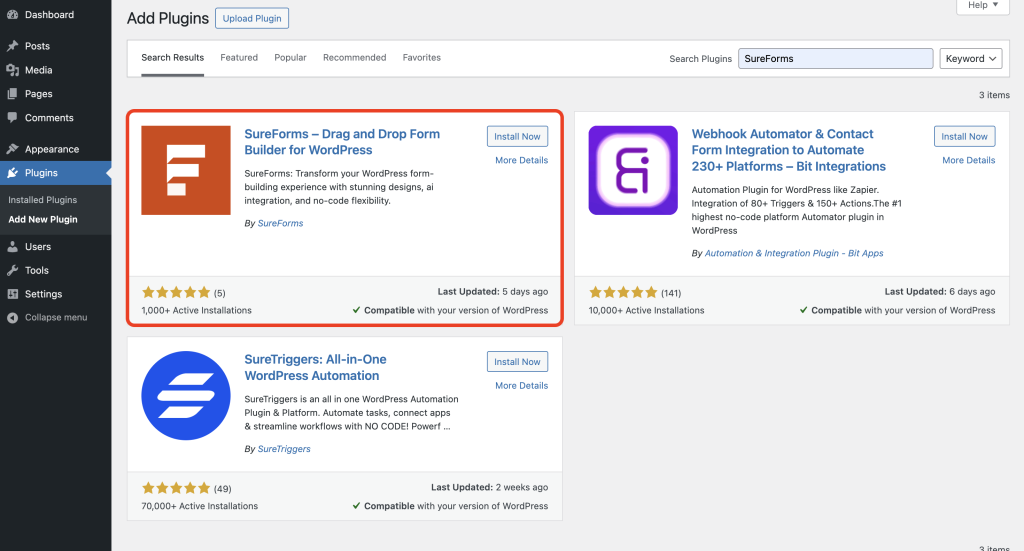Click the SureForms five-star rating
Screen dimensions: 1024x551
click(x=176, y=292)
